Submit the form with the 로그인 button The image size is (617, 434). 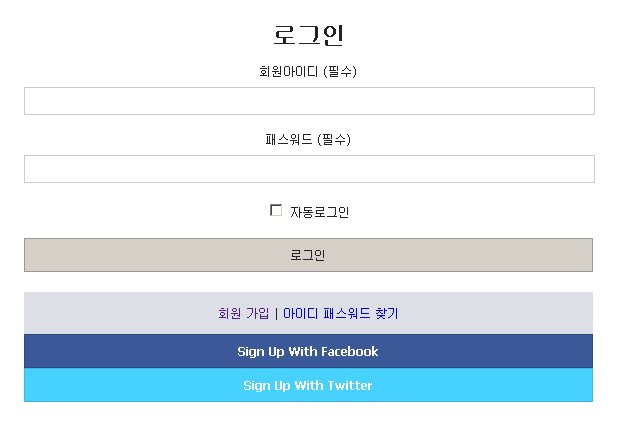[308, 255]
